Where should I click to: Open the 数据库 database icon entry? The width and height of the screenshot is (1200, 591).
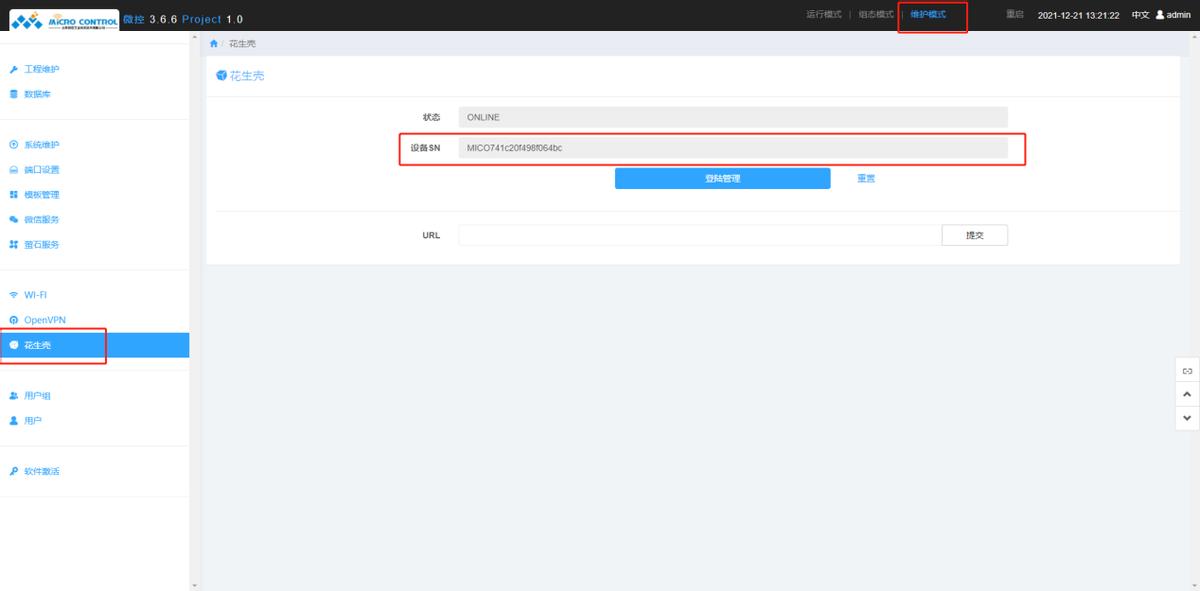coord(14,94)
